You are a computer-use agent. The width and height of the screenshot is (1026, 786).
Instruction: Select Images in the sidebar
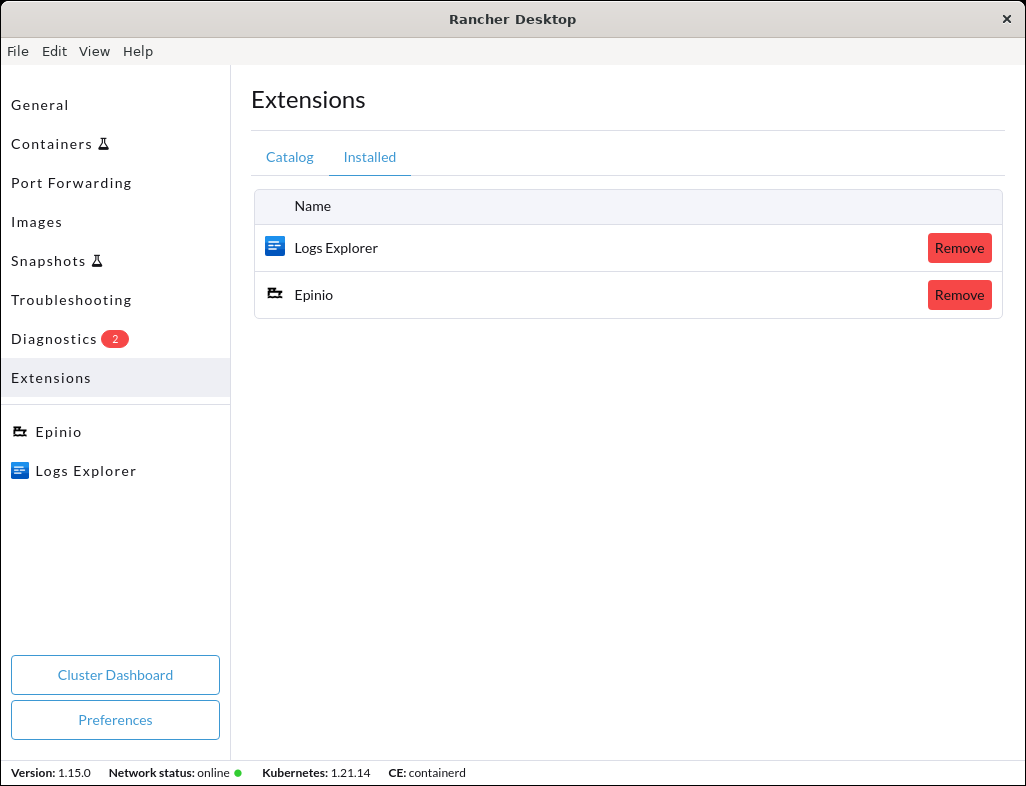tap(37, 222)
